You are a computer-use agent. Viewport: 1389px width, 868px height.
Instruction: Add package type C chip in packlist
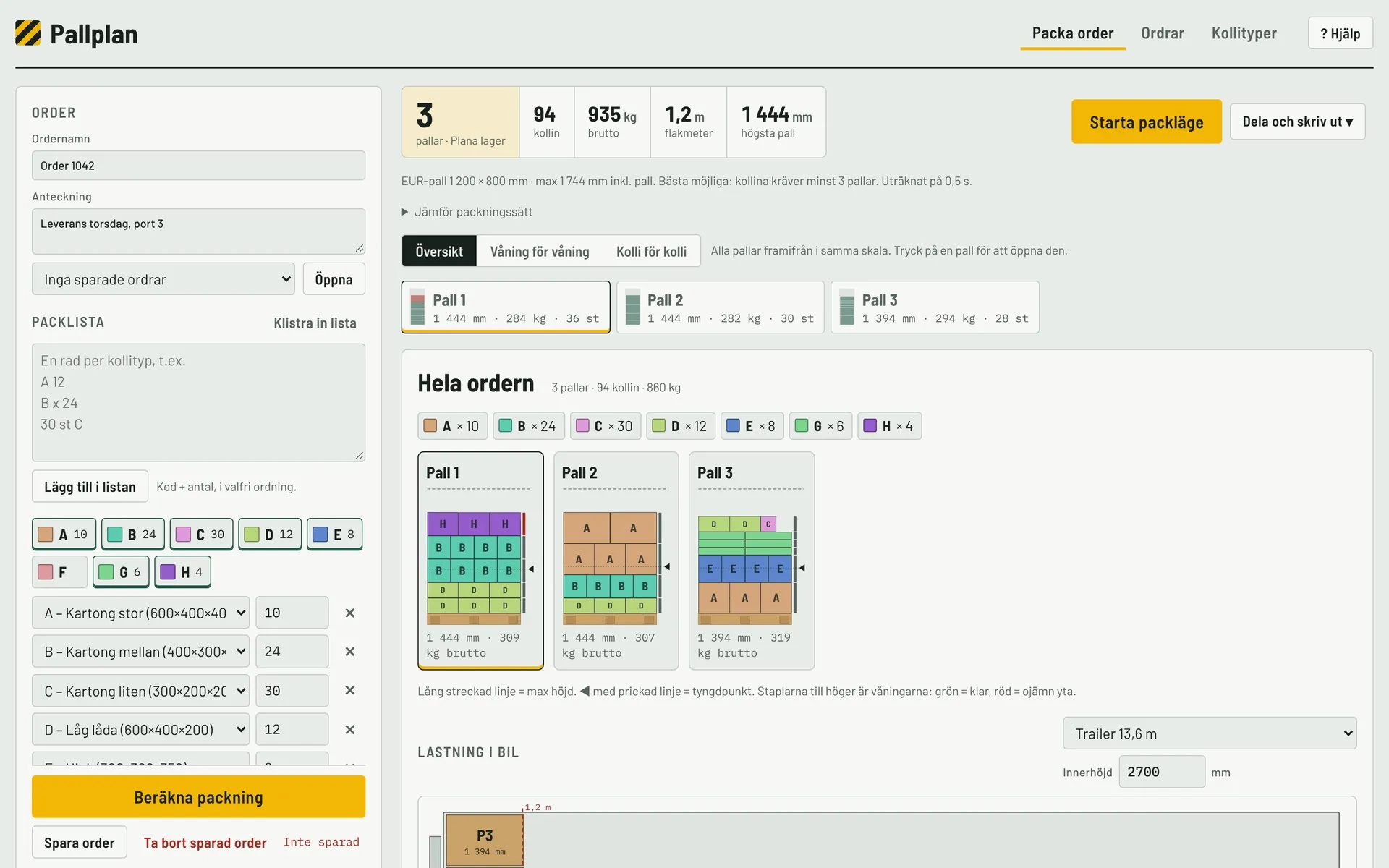click(201, 535)
